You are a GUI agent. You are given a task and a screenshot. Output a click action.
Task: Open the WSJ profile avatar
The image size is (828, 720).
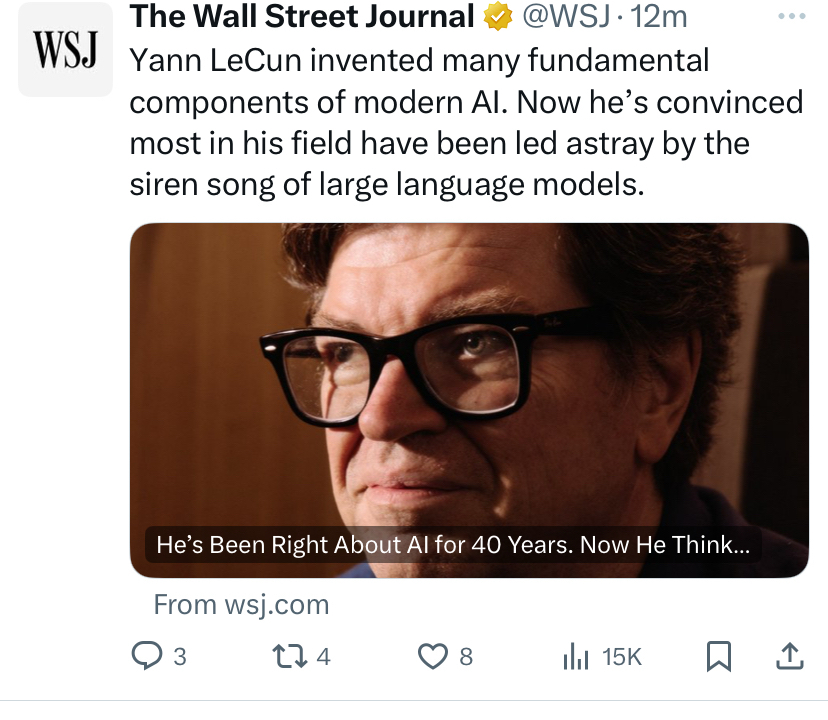[x=66, y=51]
